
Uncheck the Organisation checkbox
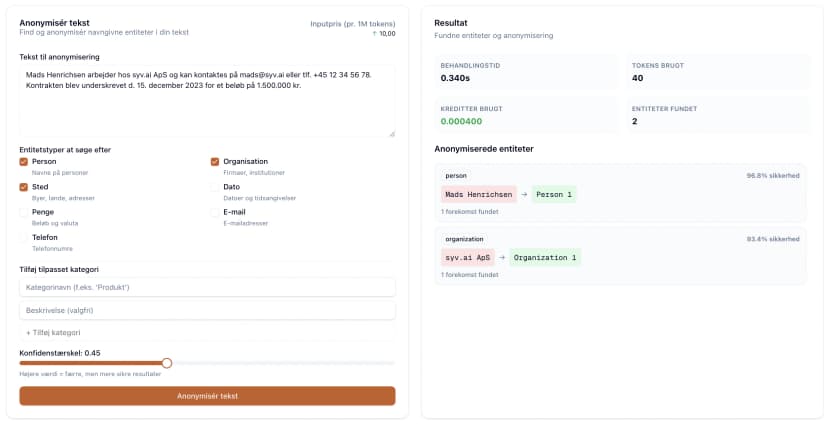click(215, 161)
